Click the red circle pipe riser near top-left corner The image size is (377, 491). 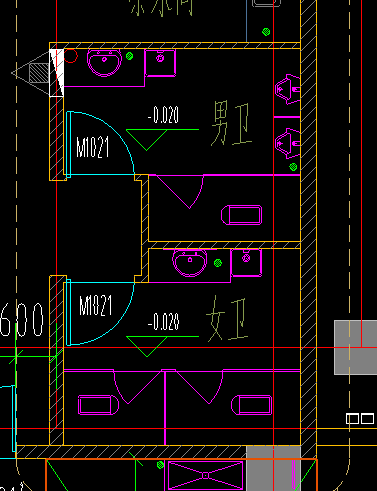point(70,56)
